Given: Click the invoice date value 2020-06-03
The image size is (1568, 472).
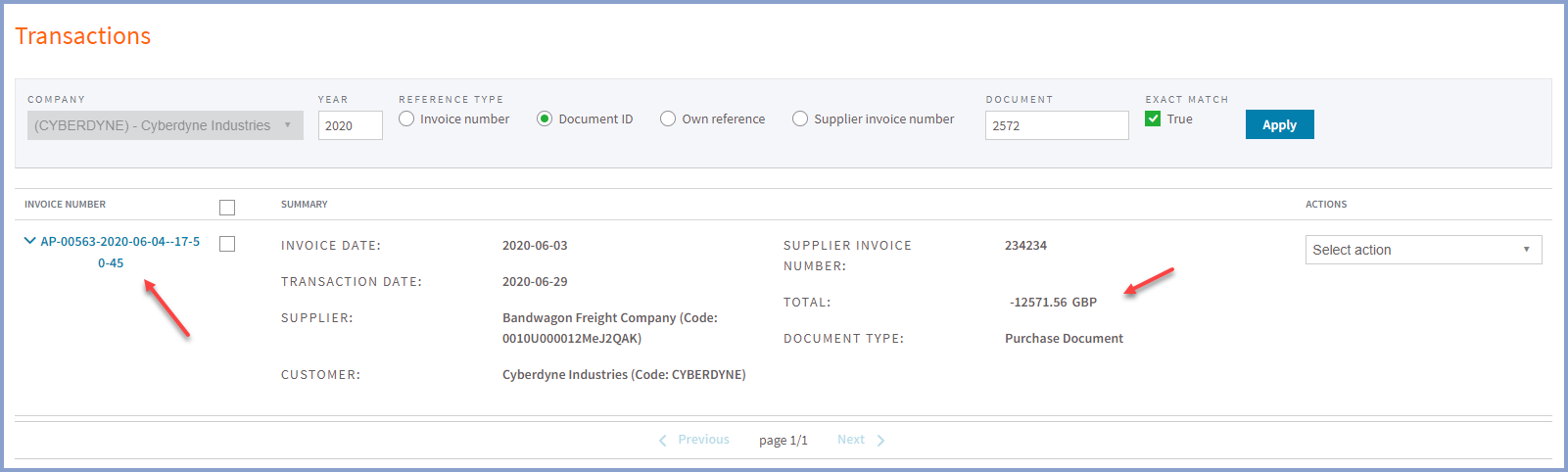Looking at the screenshot, I should click(x=535, y=246).
